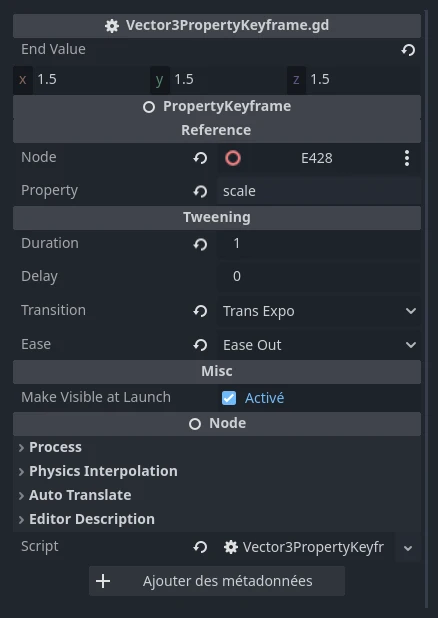Open the Transition dropdown
Viewport: 438px width, 618px height.
point(319,311)
